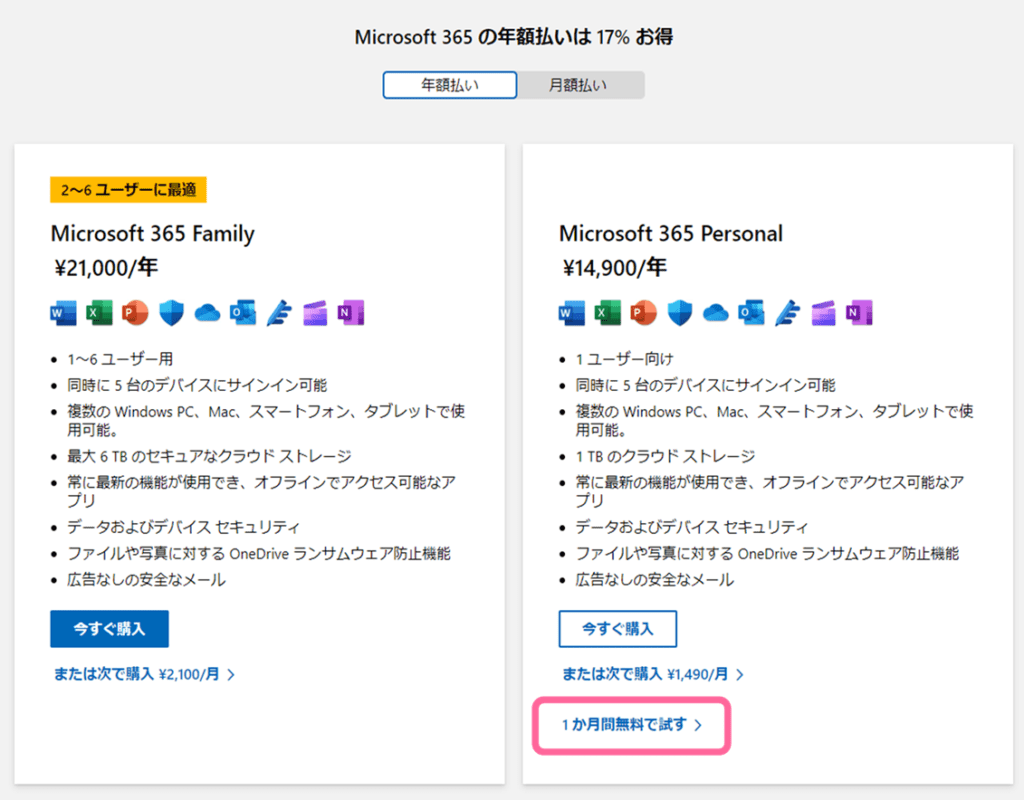
Task: Click the Microsoft 365 Personal heading
Action: click(x=671, y=234)
